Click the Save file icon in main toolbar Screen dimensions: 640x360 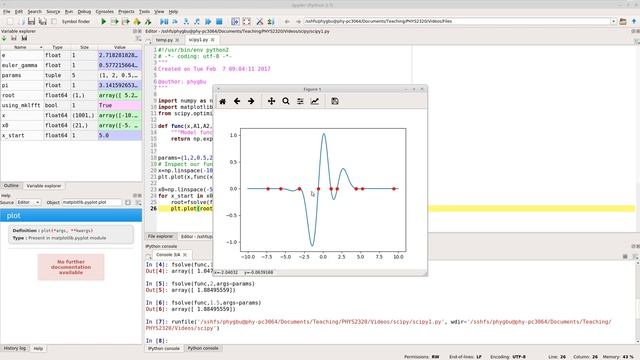tap(31, 21)
